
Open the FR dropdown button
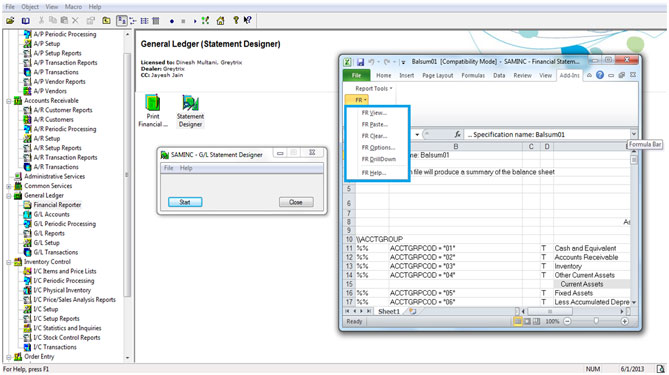358,100
